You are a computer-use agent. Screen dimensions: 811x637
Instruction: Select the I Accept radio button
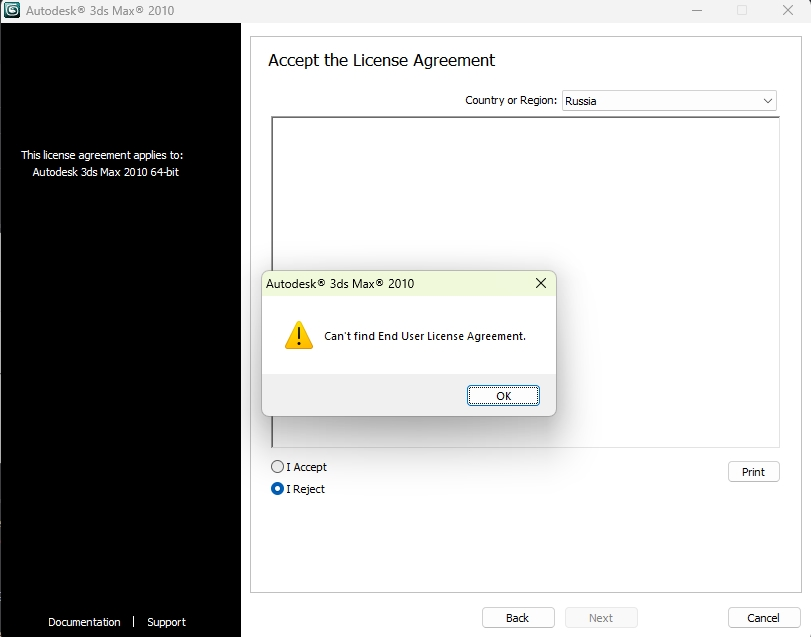[278, 467]
